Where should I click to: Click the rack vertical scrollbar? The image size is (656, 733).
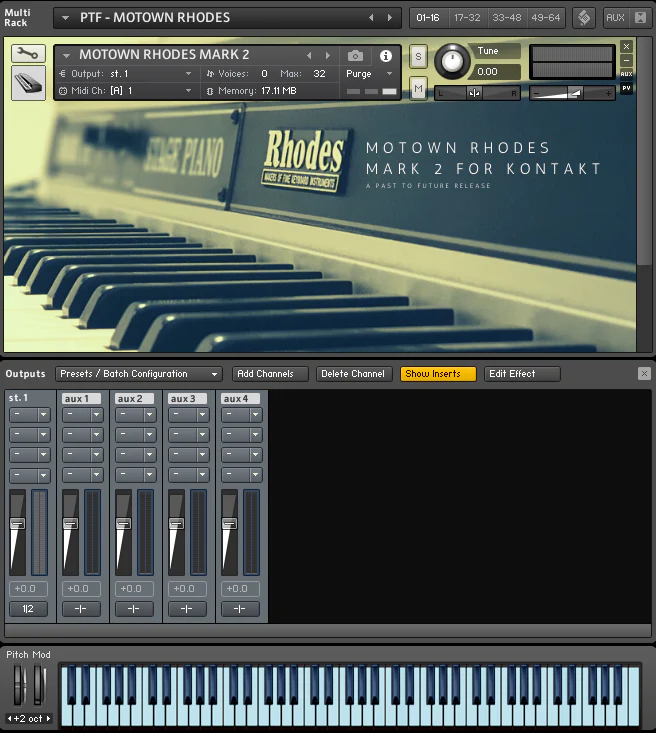click(x=645, y=151)
